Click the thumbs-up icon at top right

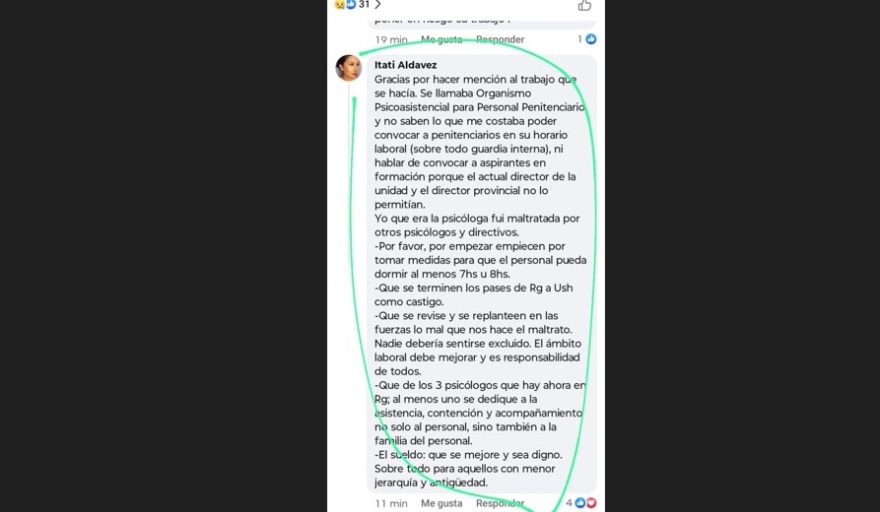coord(584,6)
